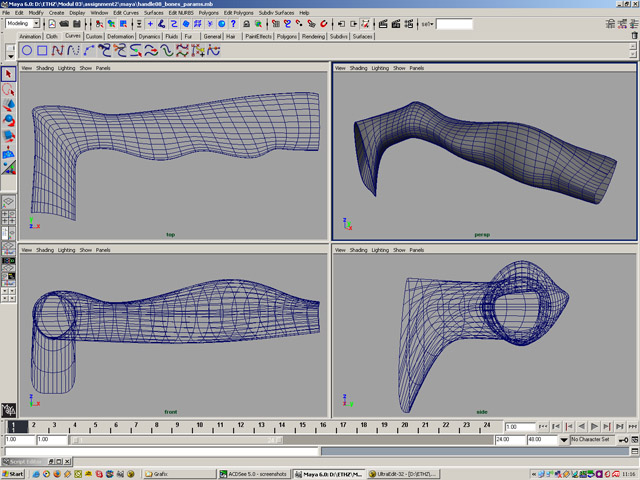
Task: Open Panels menu in persp viewport
Action: point(417,68)
